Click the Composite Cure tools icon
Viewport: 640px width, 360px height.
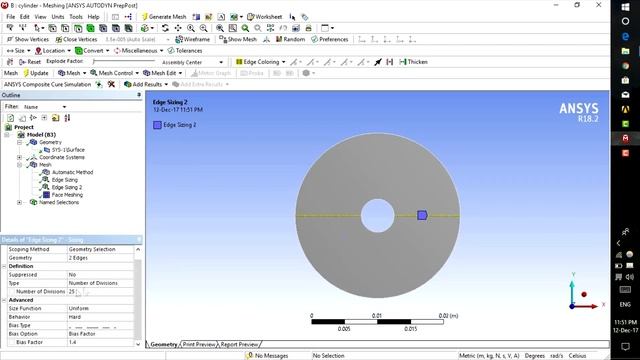(111, 84)
